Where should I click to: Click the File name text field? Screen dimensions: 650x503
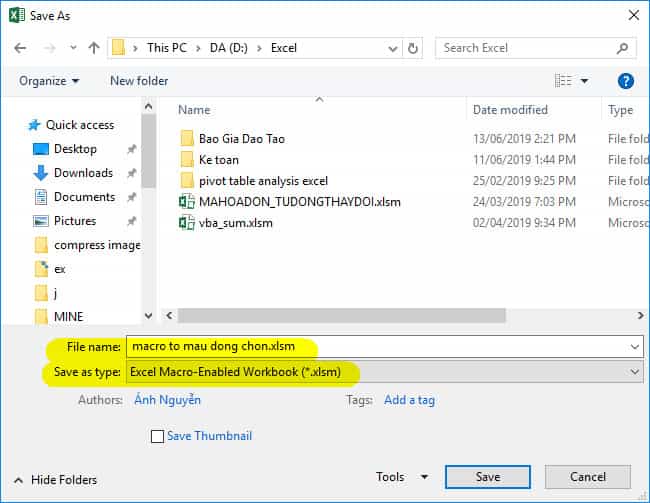pos(385,347)
